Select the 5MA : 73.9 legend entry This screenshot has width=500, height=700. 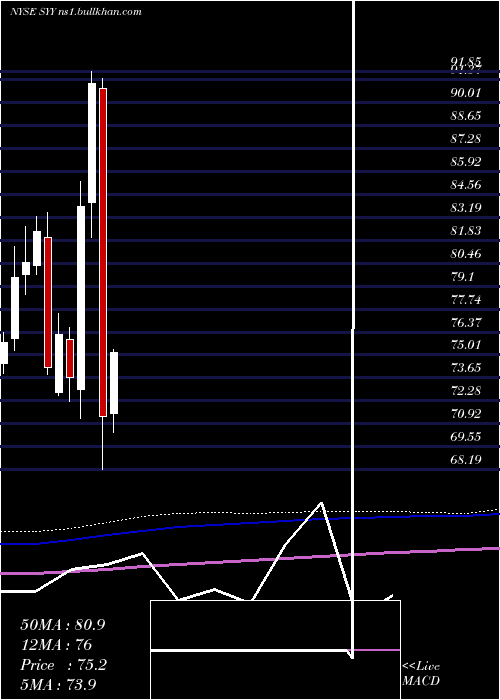point(58,685)
